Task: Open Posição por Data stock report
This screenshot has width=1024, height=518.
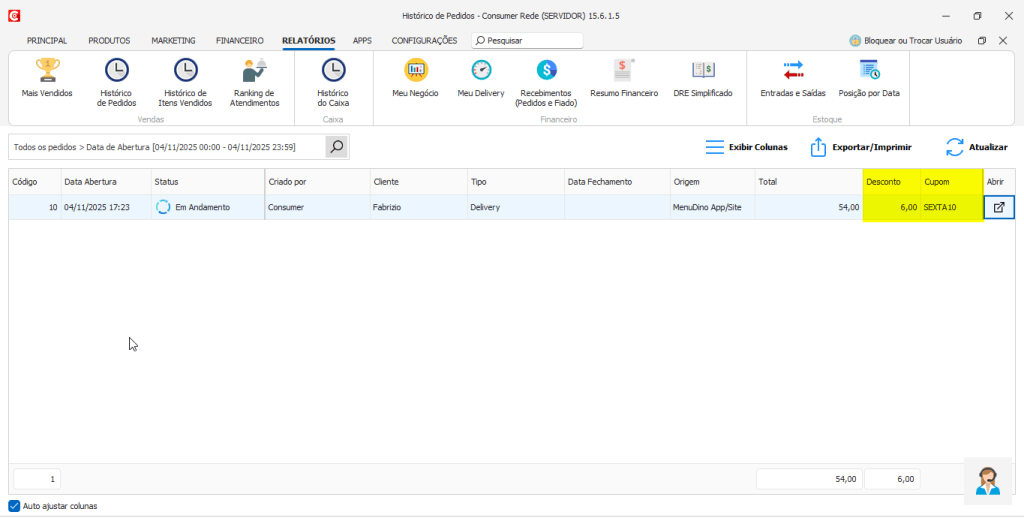Action: (869, 79)
